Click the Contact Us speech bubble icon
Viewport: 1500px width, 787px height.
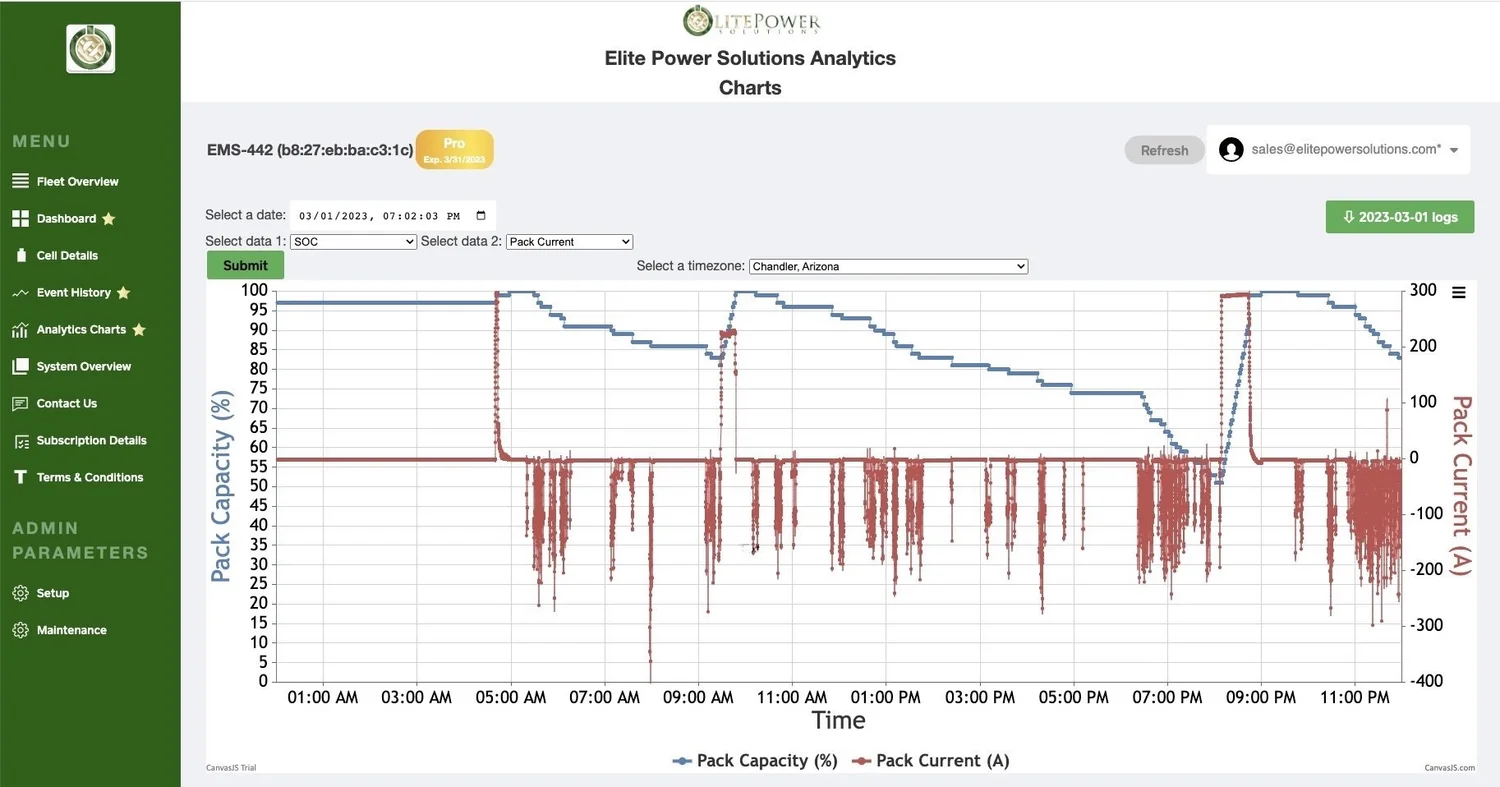point(20,403)
